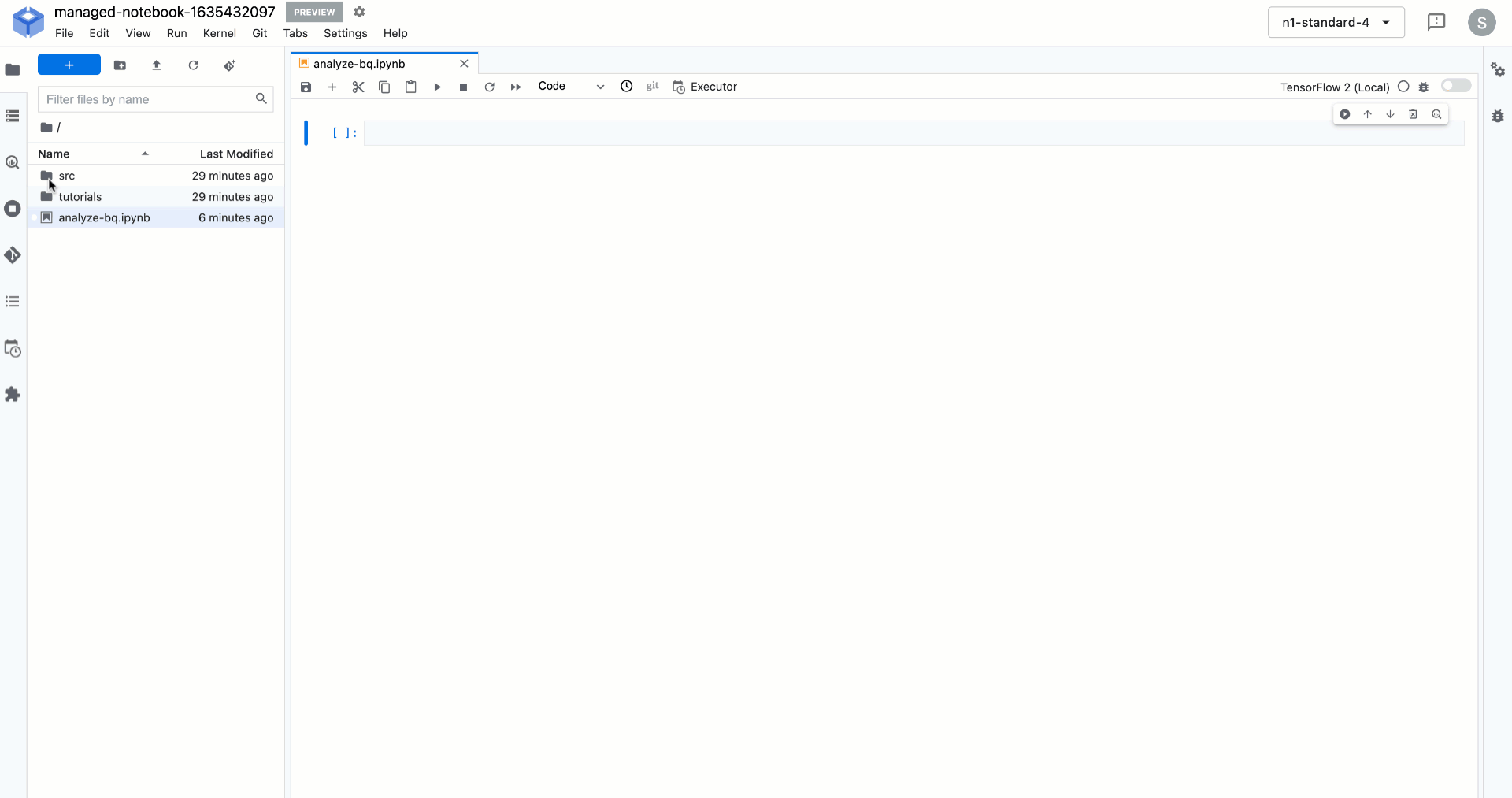Open the Code cell type dropdown
Screen dimensions: 1512x798
coord(571,87)
